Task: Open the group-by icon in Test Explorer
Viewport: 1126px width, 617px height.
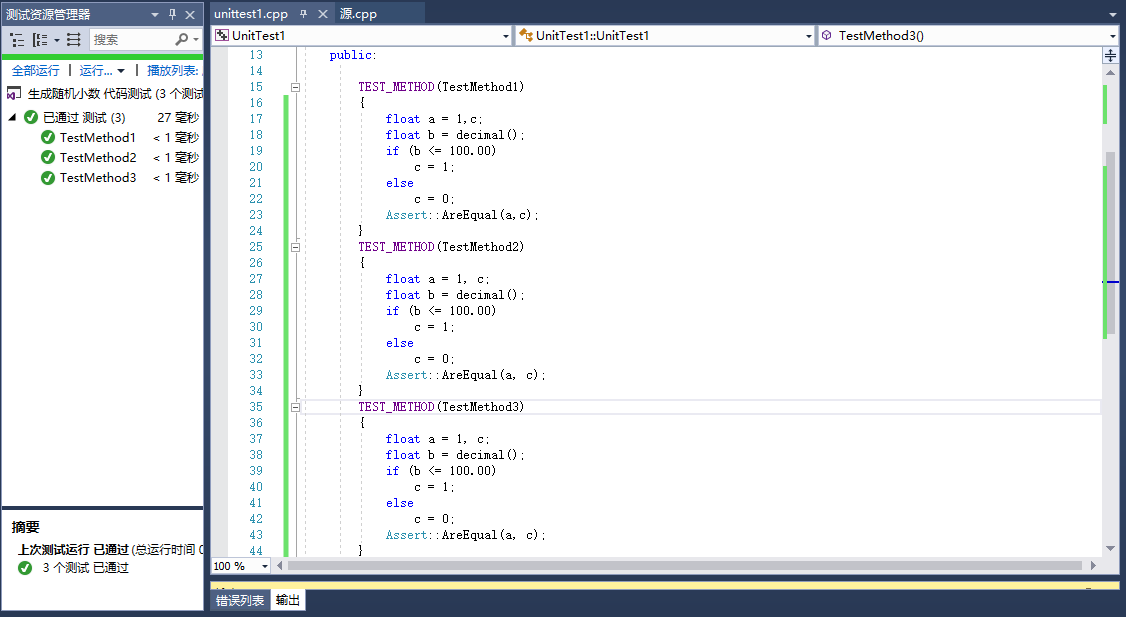Action: click(40, 40)
